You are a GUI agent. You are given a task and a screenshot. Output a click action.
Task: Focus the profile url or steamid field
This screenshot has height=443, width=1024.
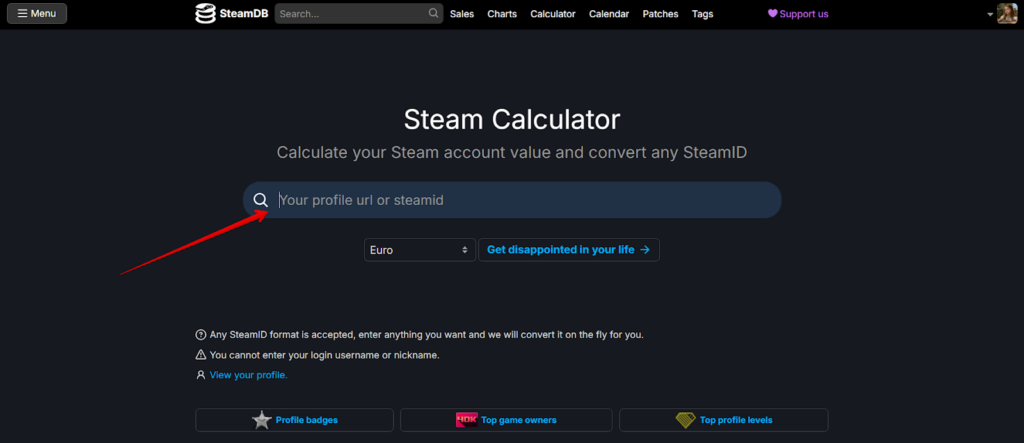tap(512, 200)
